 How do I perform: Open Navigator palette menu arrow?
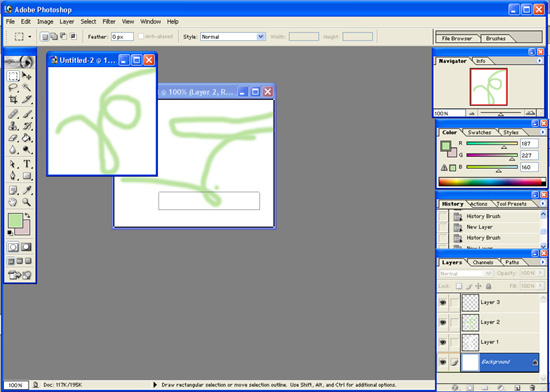[539, 61]
